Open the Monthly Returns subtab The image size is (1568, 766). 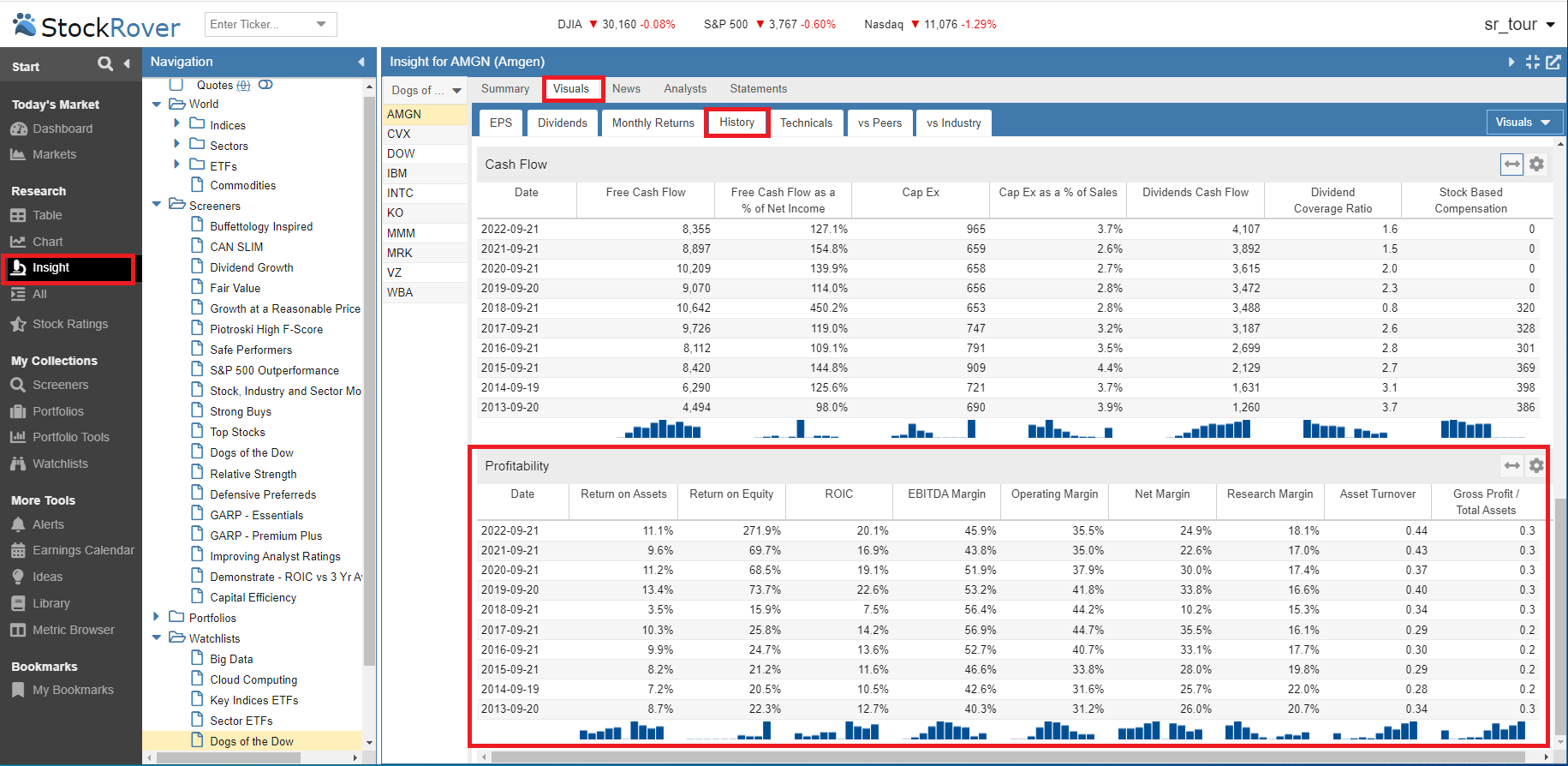pos(653,123)
